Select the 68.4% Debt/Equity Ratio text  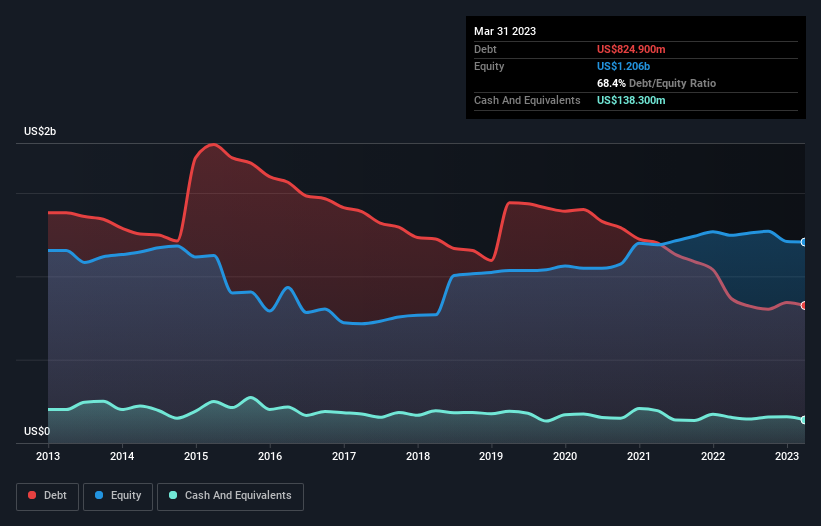point(656,83)
